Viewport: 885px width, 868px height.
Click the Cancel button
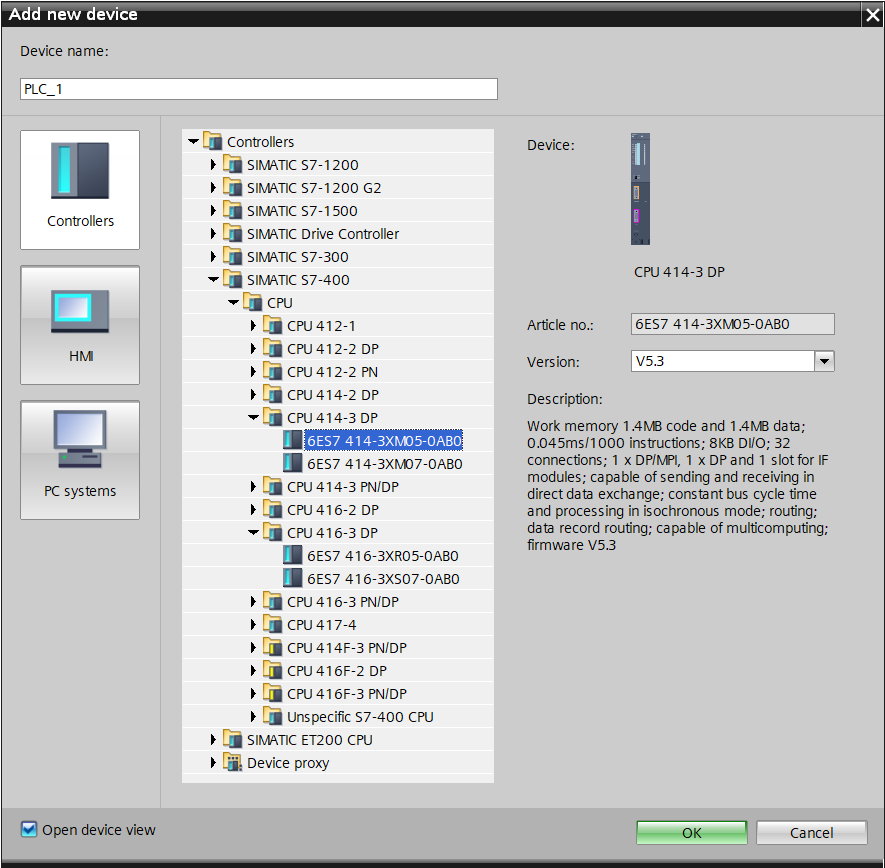point(811,832)
